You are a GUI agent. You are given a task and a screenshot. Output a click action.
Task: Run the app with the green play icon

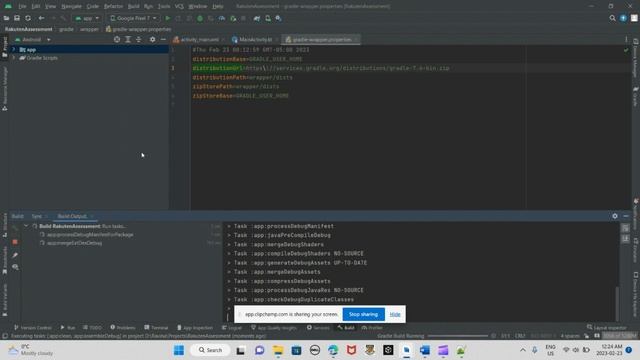(167, 18)
